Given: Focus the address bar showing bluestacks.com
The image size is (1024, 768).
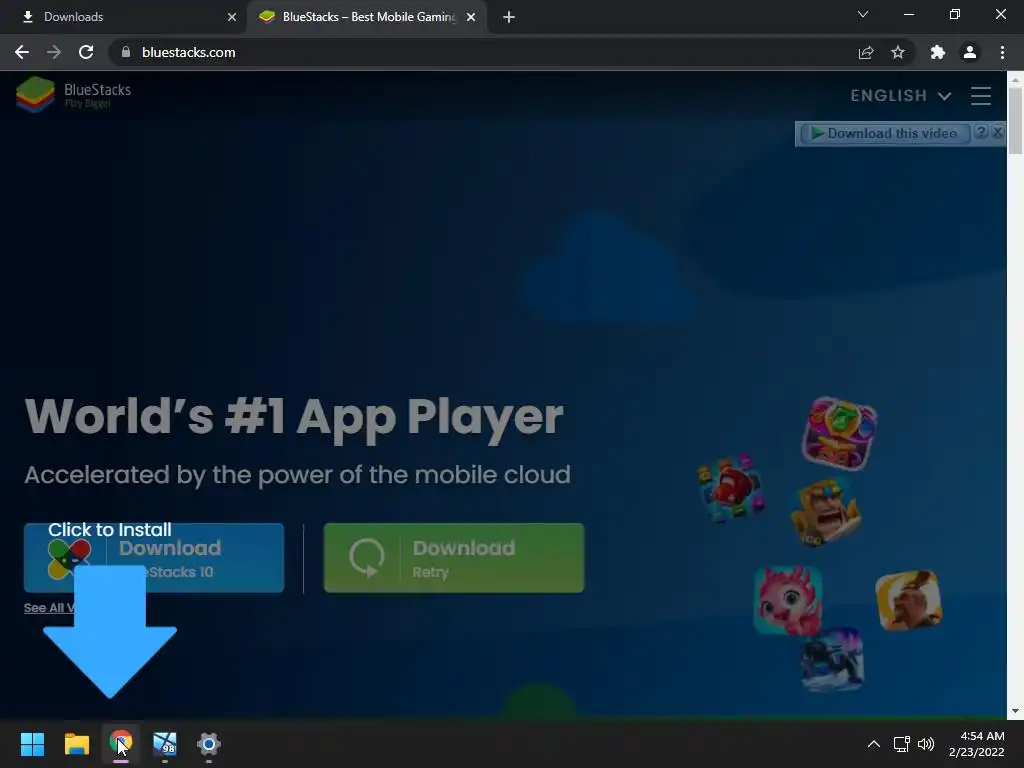Looking at the screenshot, I should point(483,52).
